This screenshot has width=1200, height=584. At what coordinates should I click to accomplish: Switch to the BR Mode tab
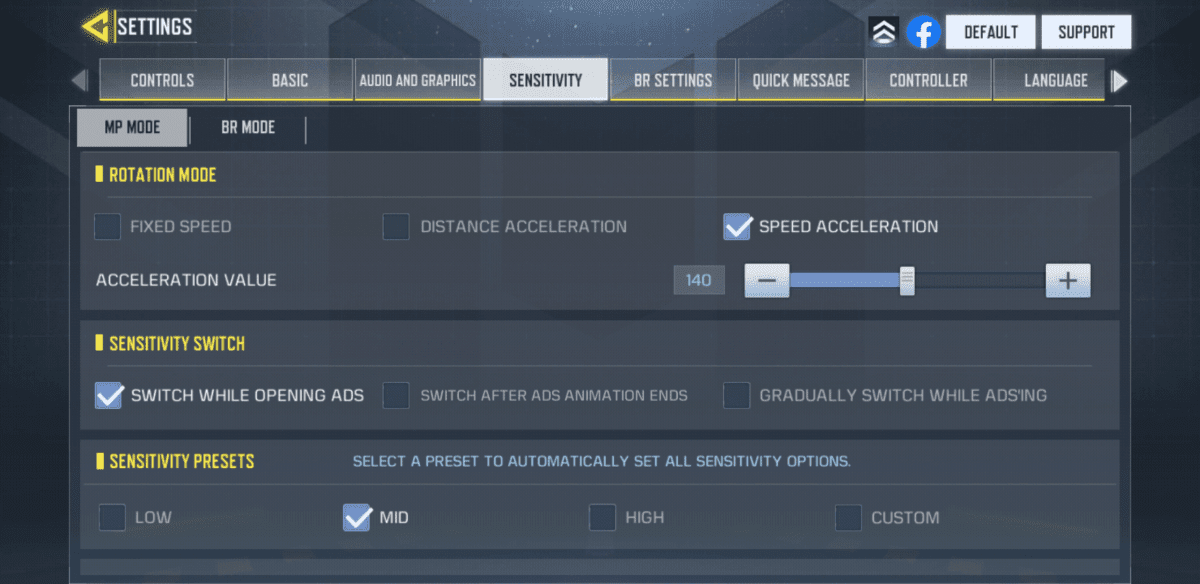(248, 128)
